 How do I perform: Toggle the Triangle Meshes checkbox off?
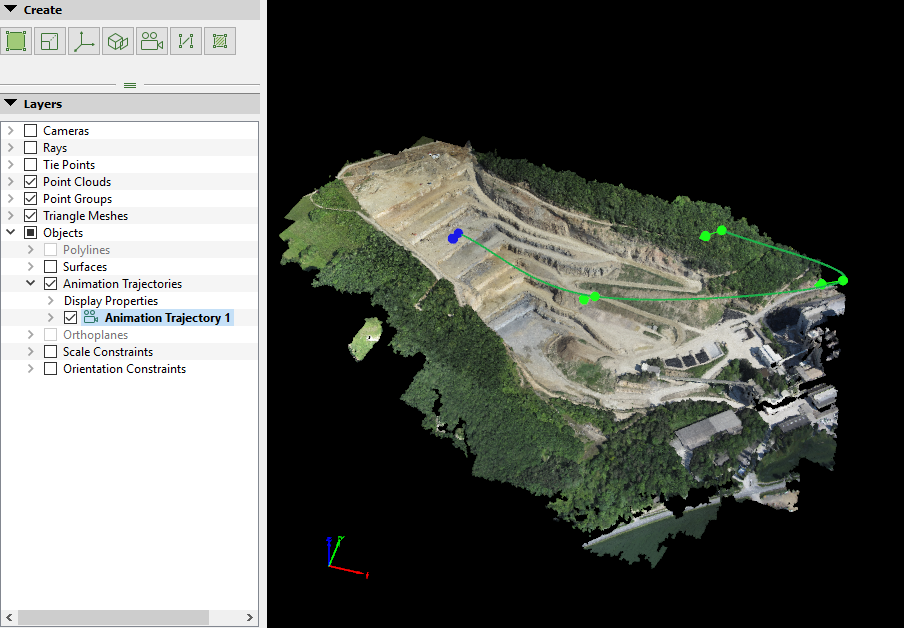[x=31, y=216]
